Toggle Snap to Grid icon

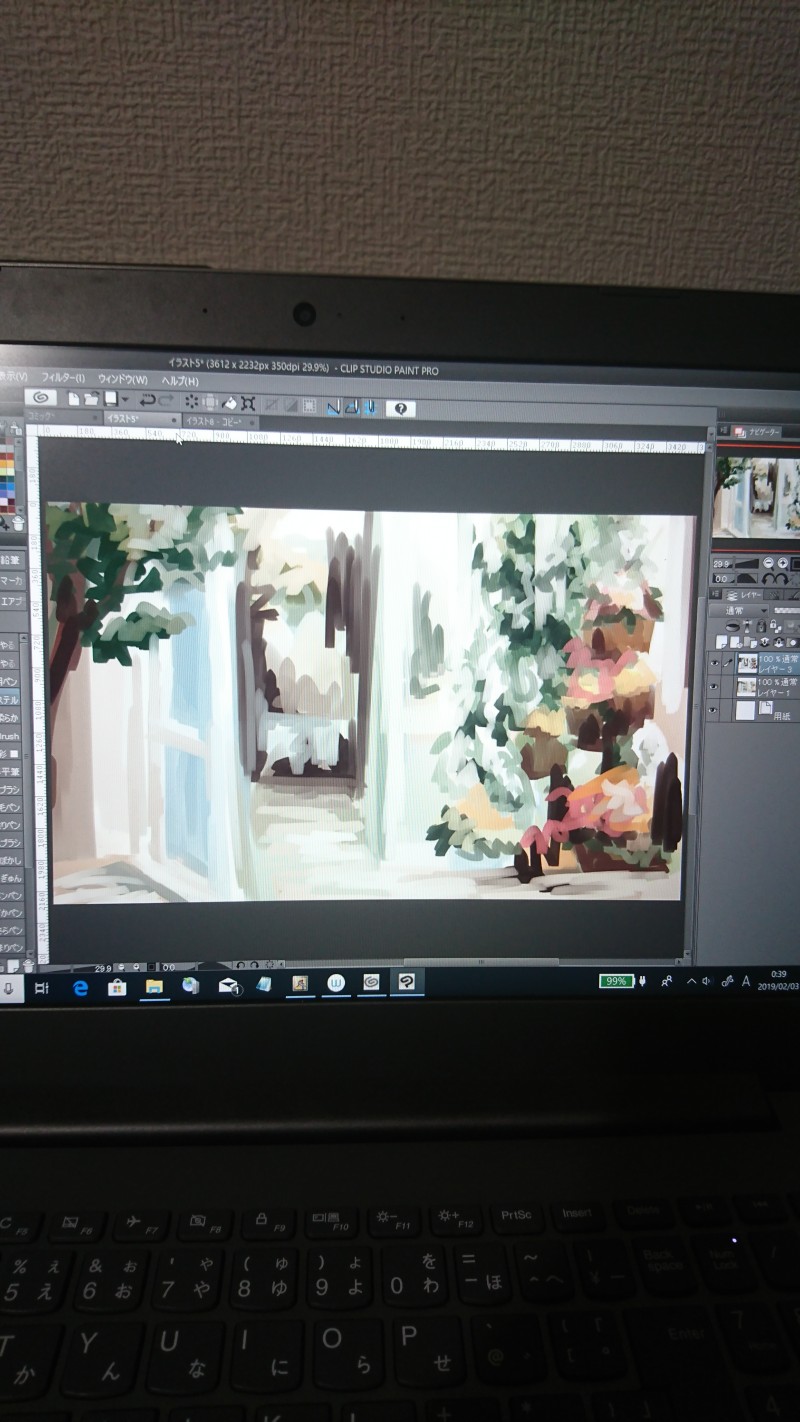coord(370,407)
